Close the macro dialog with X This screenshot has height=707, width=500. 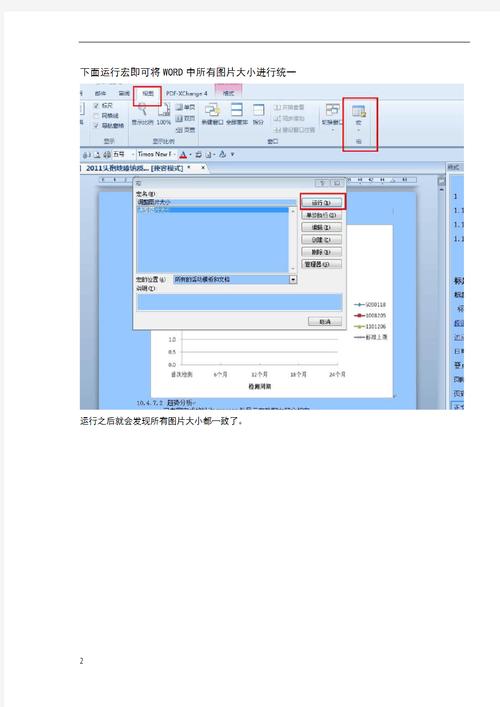(337, 183)
